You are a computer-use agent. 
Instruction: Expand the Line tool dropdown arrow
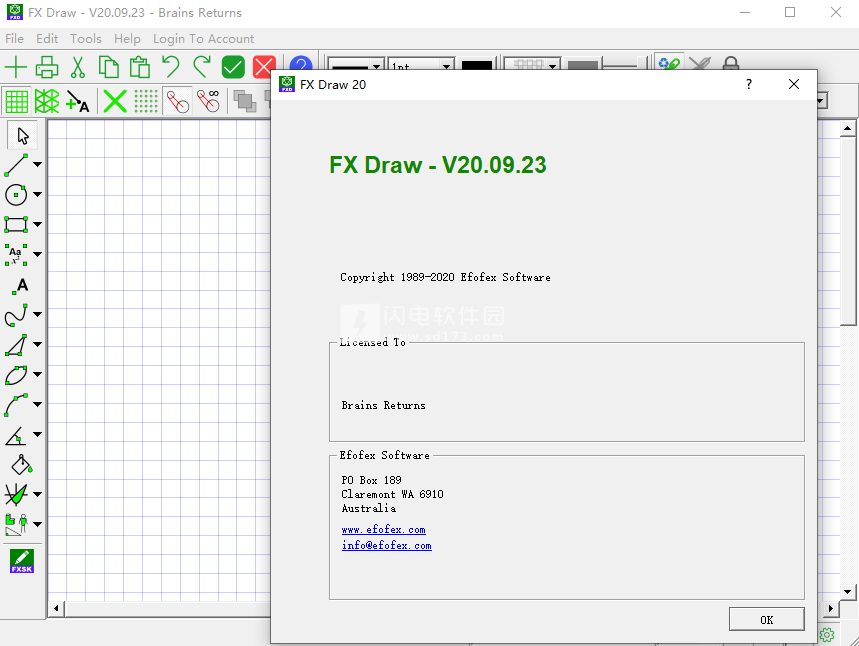point(37,164)
